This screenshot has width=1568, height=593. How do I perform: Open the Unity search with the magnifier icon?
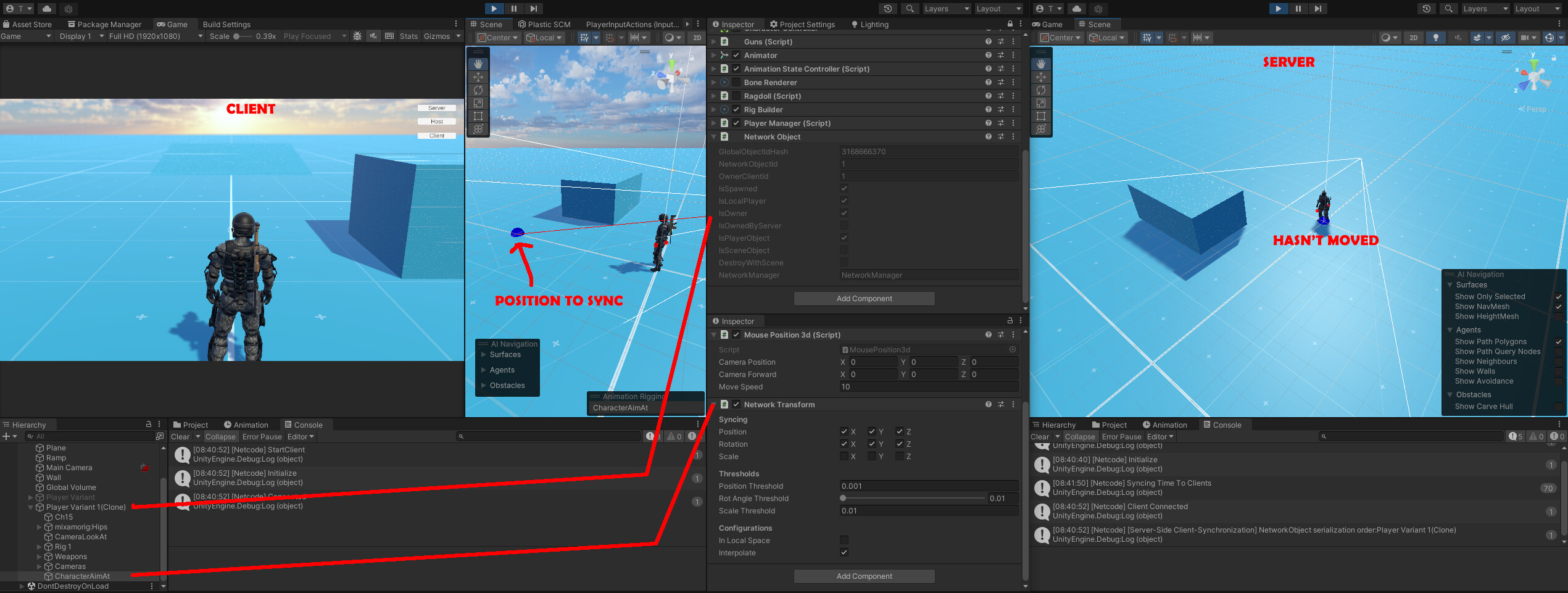(x=910, y=9)
